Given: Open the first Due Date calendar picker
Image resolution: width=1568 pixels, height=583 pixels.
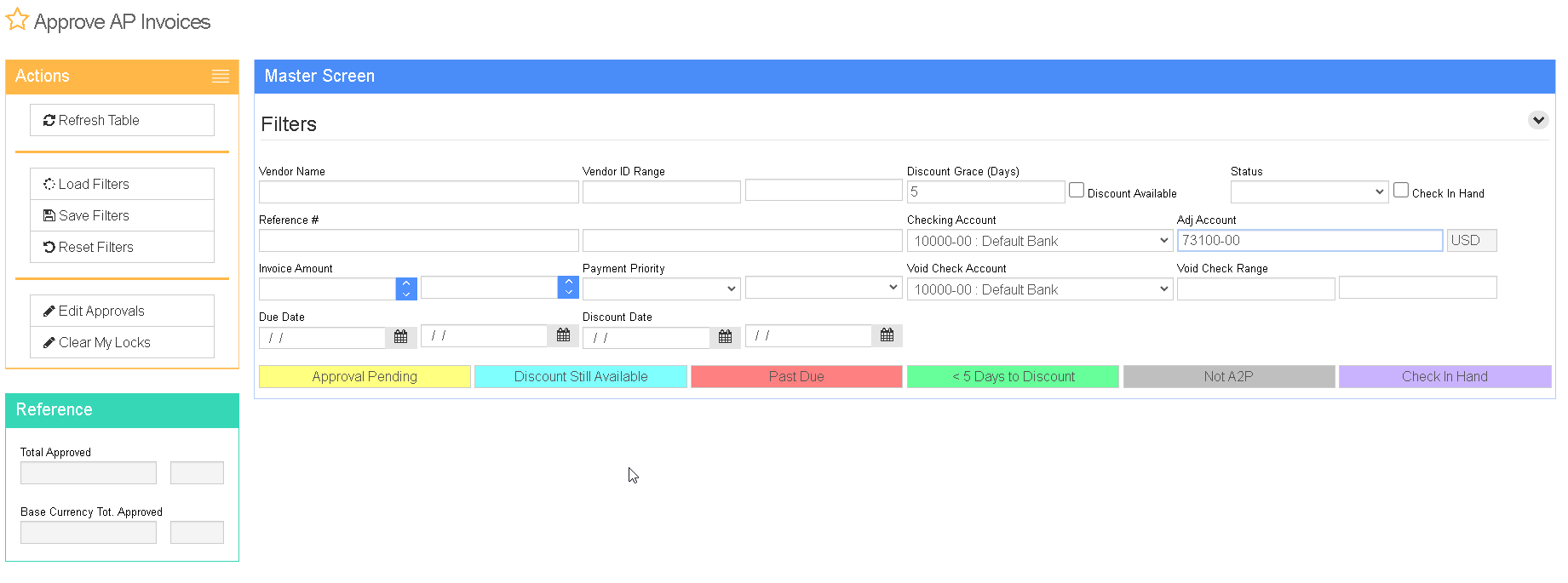Looking at the screenshot, I should tap(400, 337).
